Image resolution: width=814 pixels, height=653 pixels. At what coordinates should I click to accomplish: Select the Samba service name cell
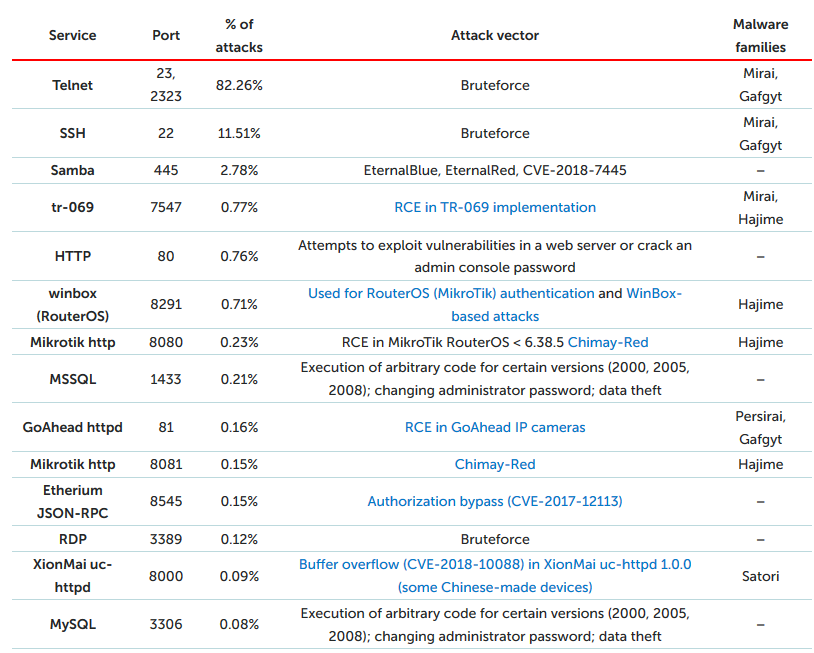click(x=73, y=170)
